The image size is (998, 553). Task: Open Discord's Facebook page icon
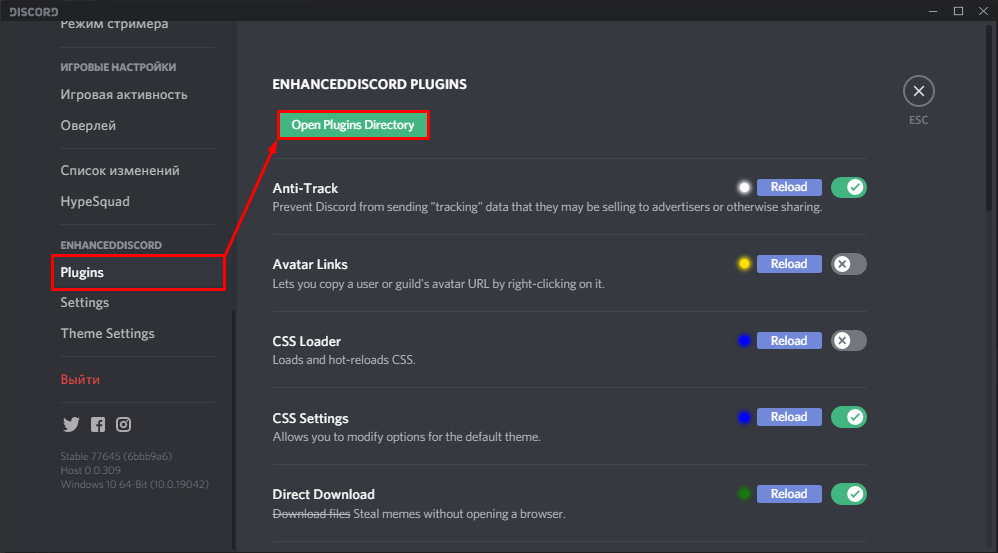pyautogui.click(x=97, y=424)
